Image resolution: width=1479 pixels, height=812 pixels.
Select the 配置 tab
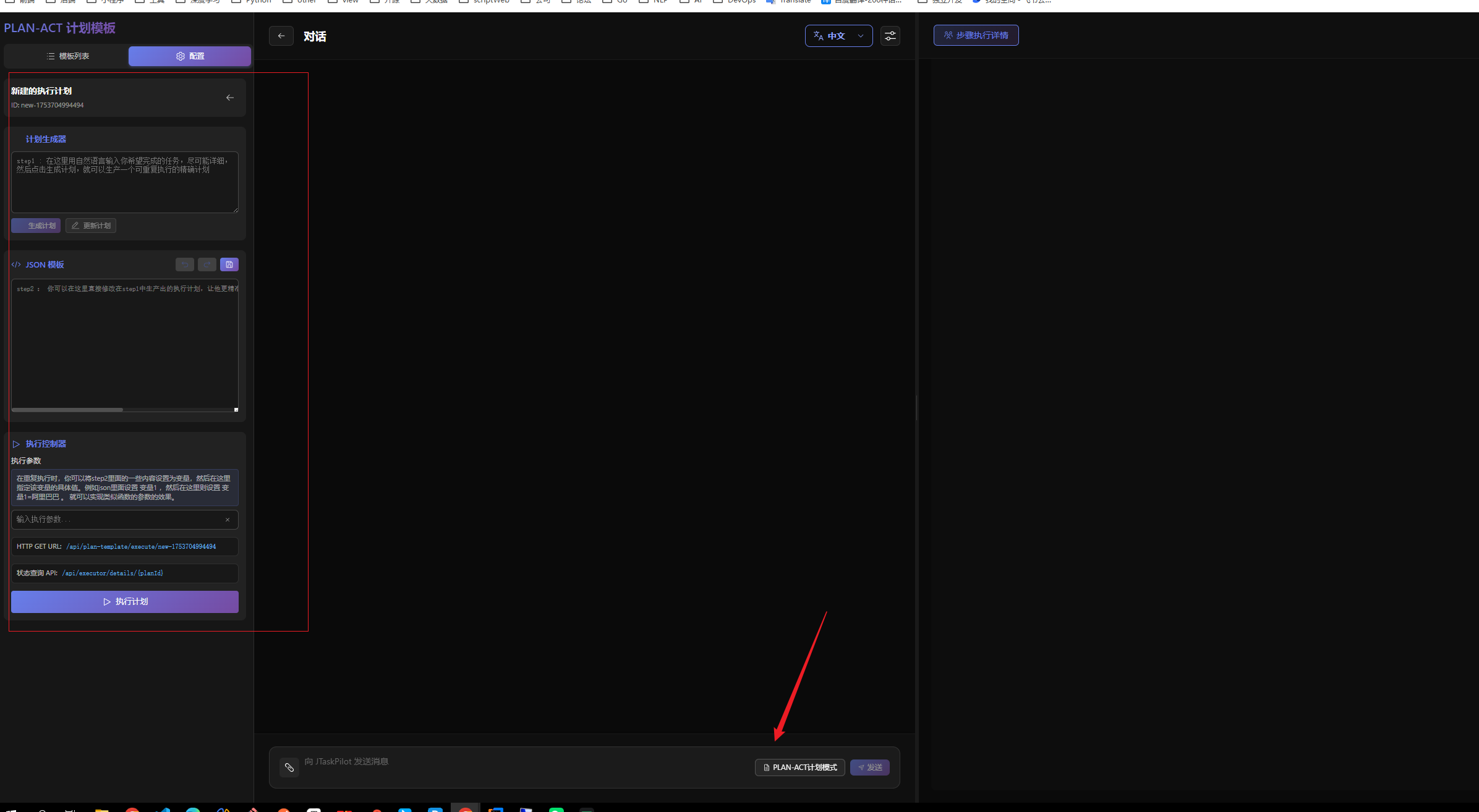pos(190,56)
